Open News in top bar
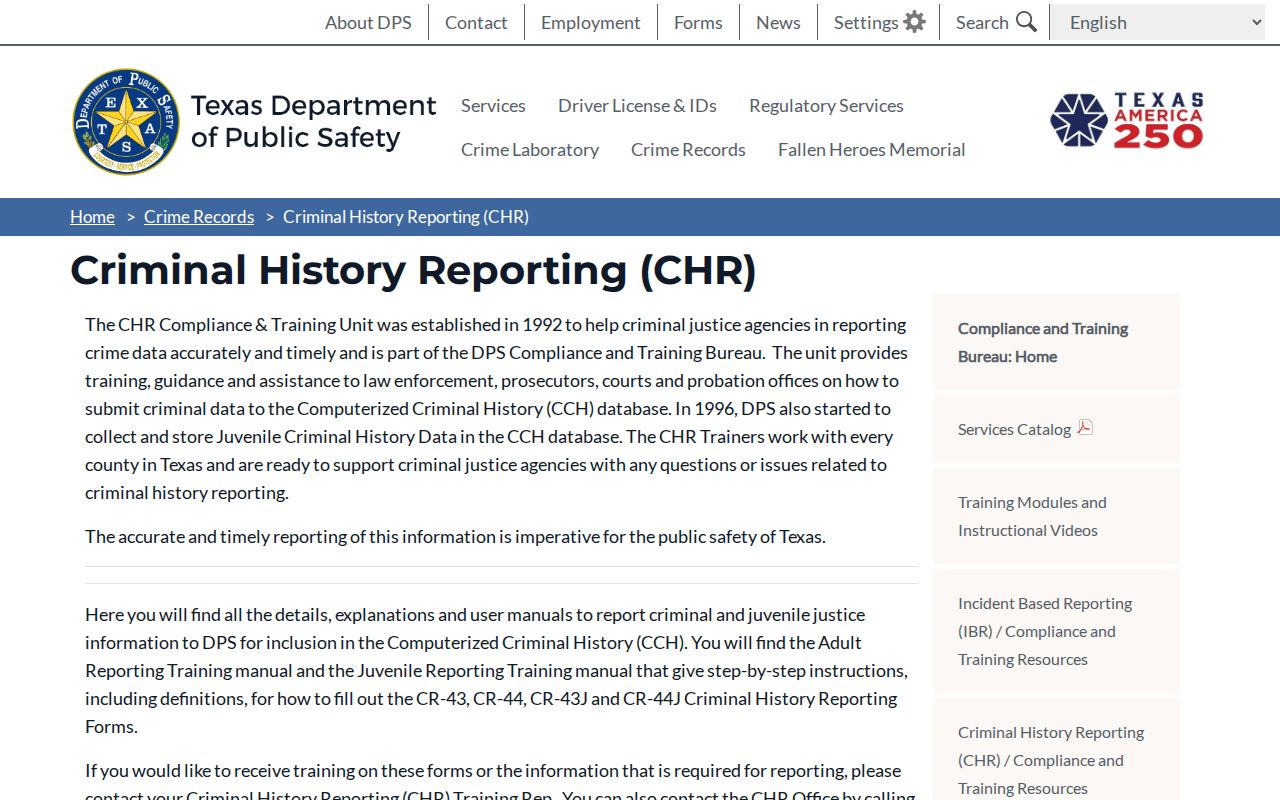 pyautogui.click(x=778, y=22)
